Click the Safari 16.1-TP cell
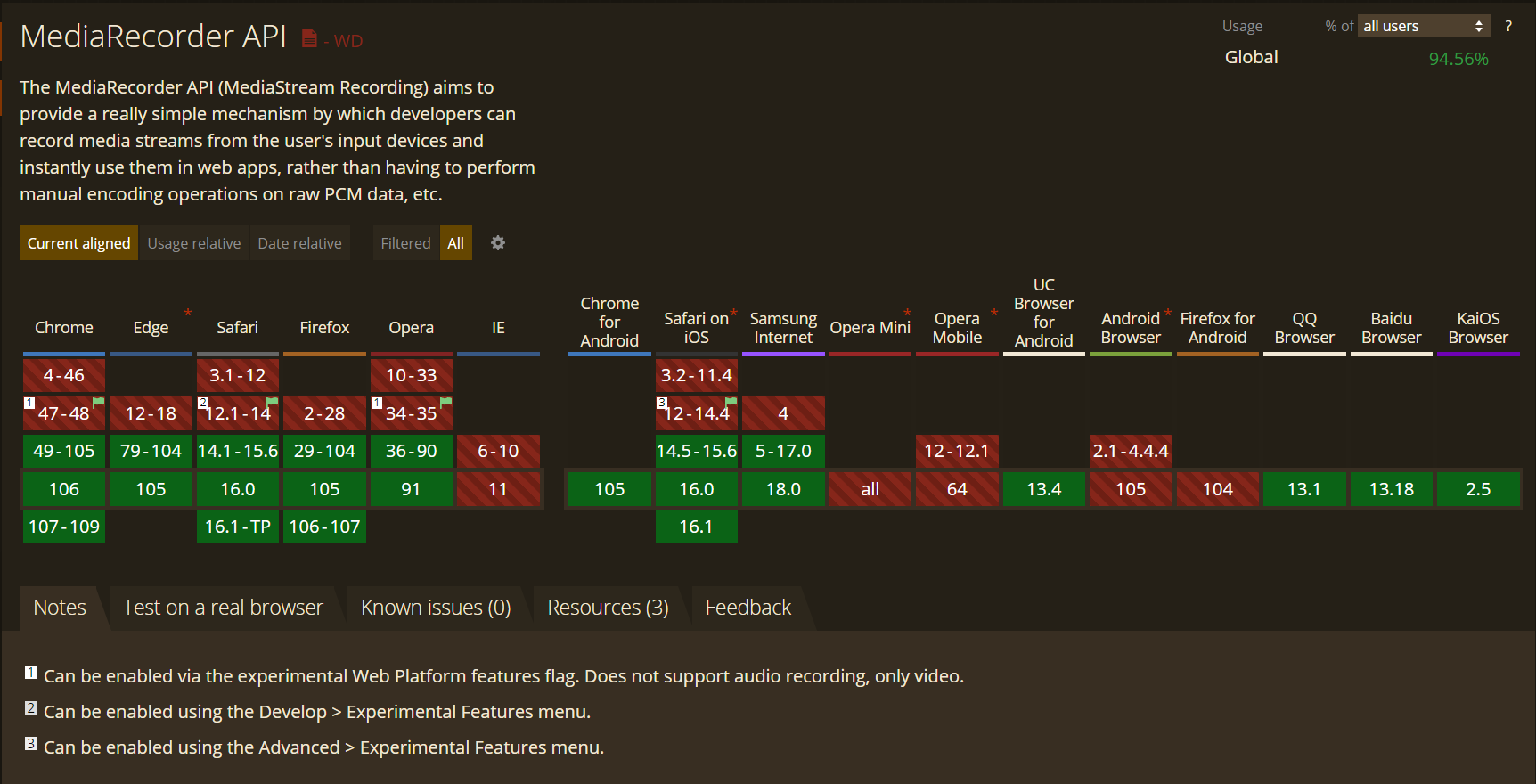This screenshot has height=784, width=1536. click(238, 527)
